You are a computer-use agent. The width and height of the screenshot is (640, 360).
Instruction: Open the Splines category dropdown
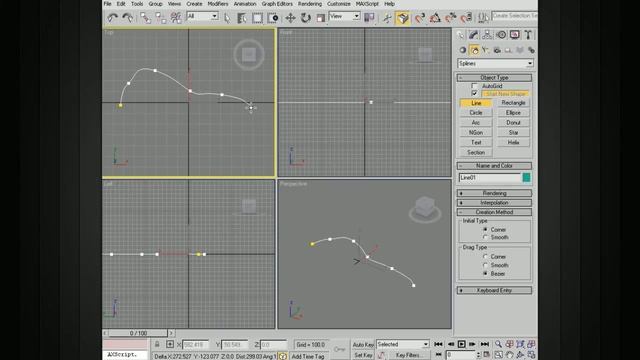point(495,63)
